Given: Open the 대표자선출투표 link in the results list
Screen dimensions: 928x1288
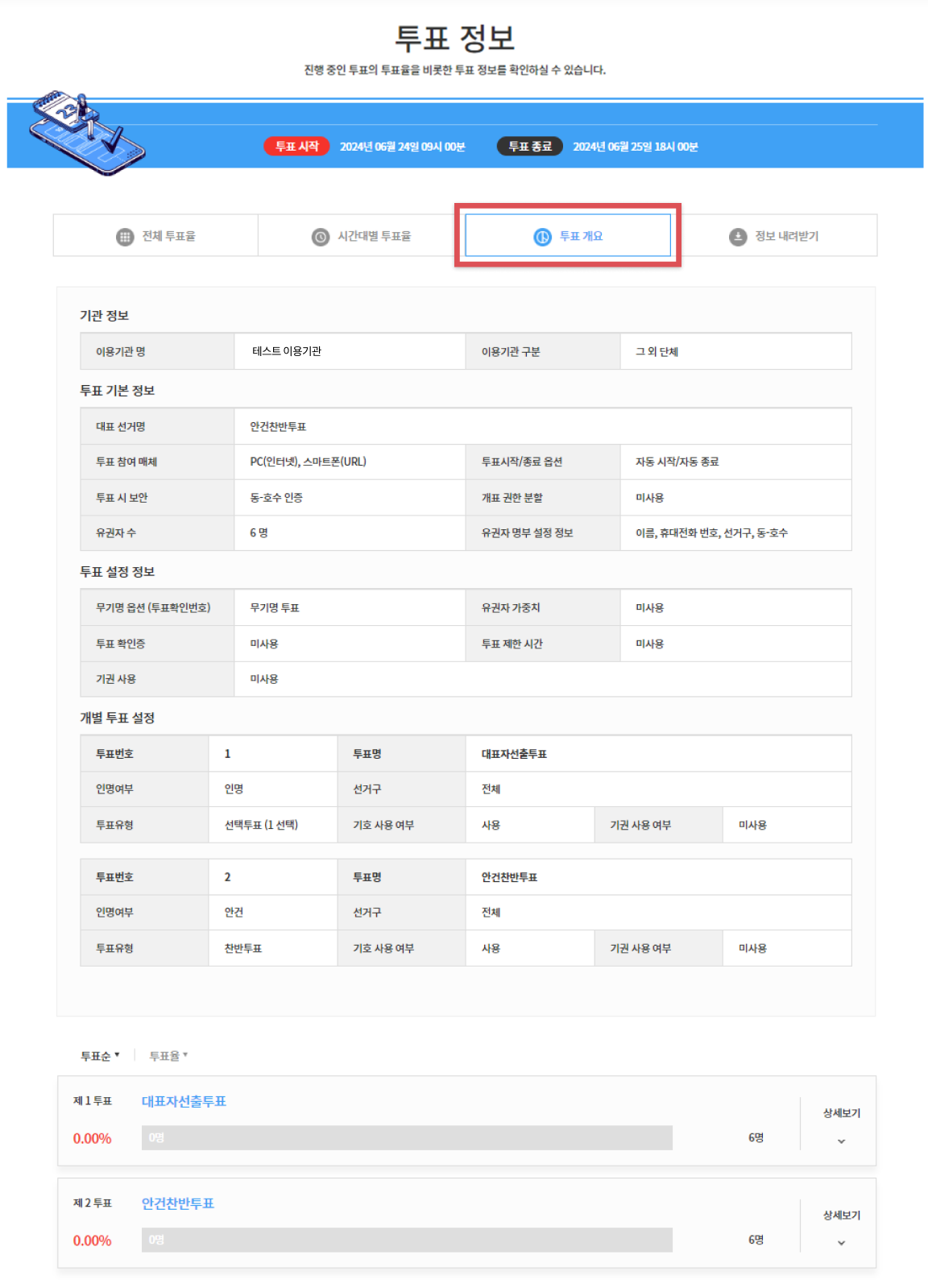Looking at the screenshot, I should 184,1101.
